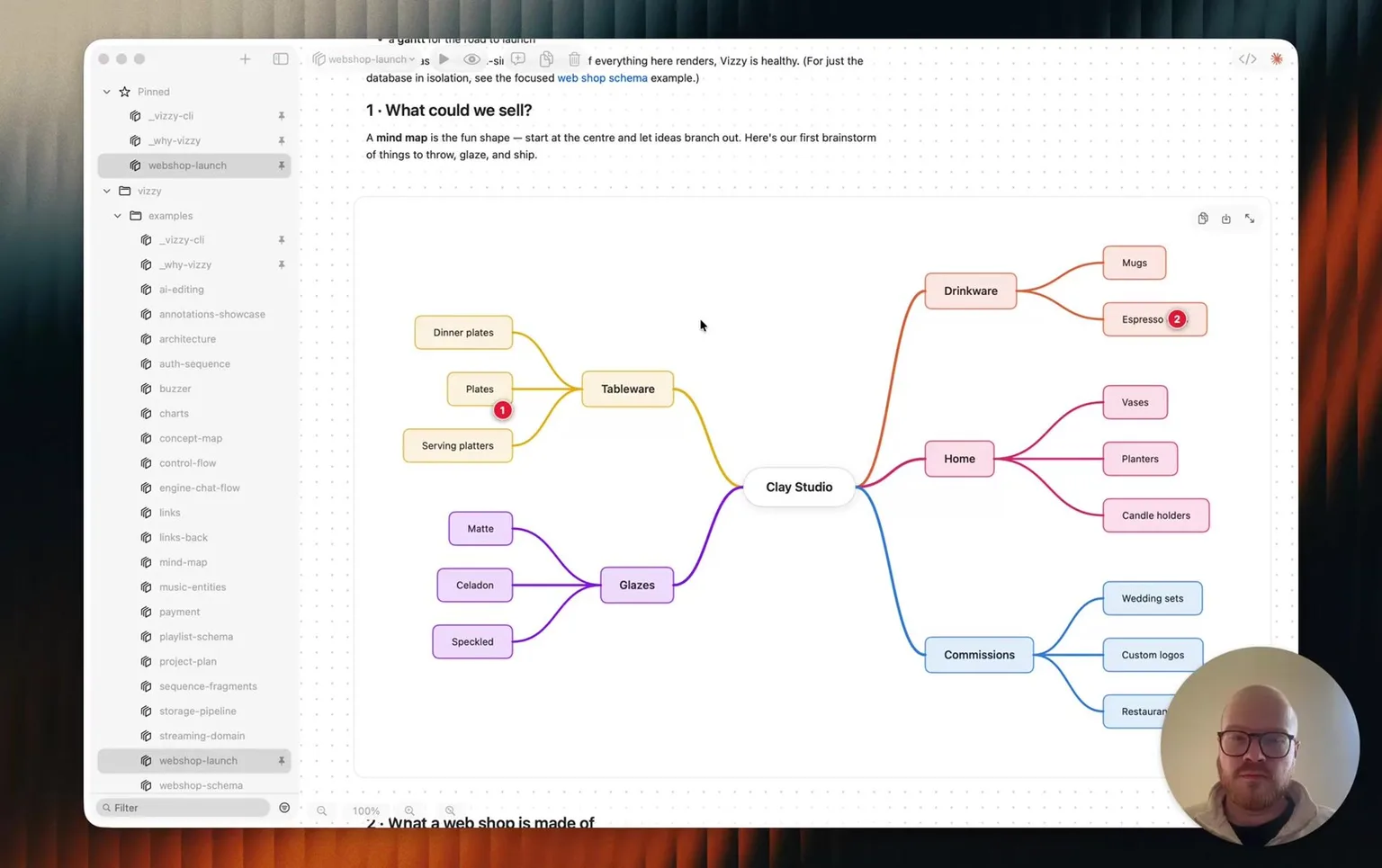Toggle the pin on _why-vizzy under examples
Viewport: 1382px width, 868px height.
(282, 264)
